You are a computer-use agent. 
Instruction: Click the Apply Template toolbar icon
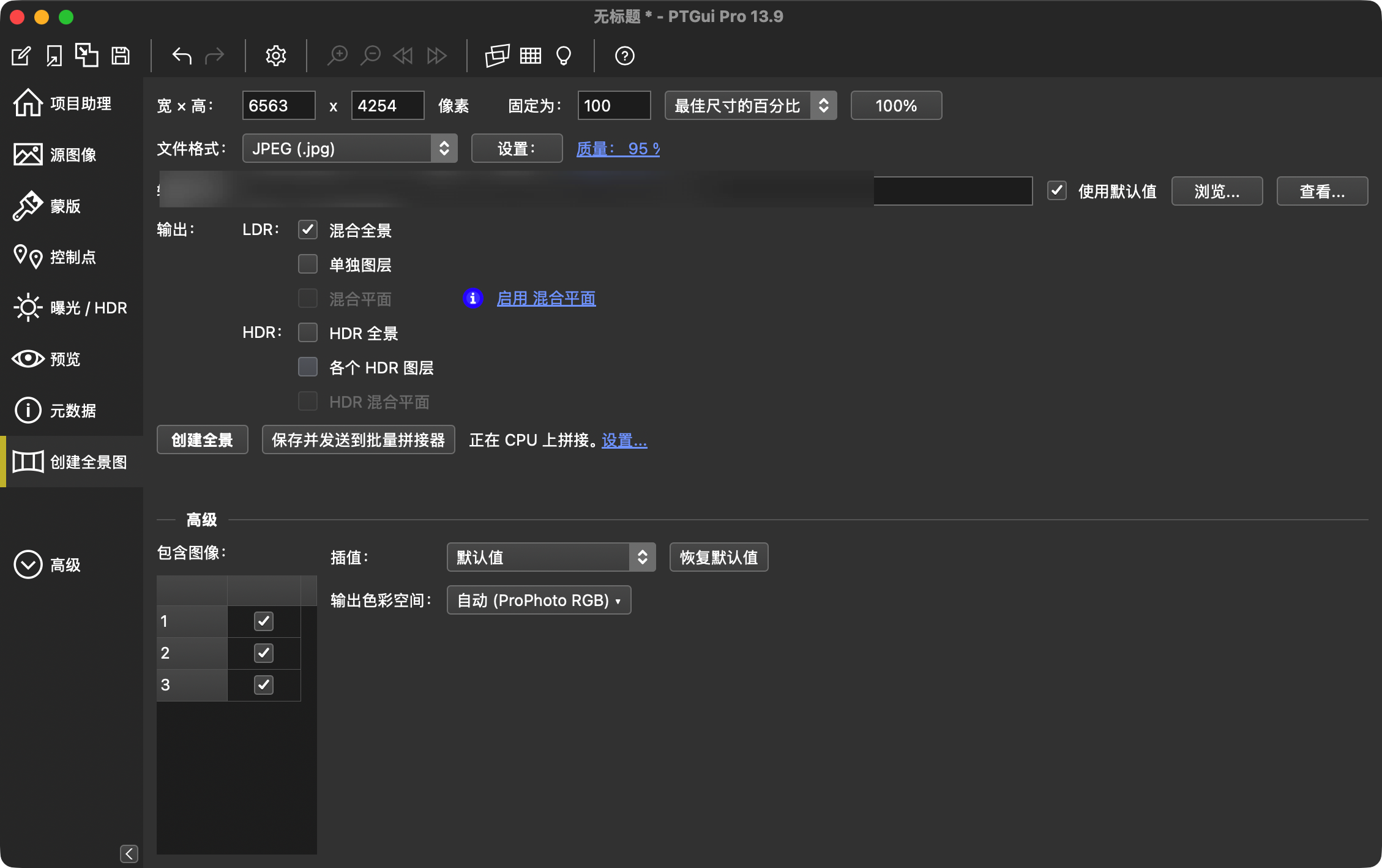click(x=86, y=55)
